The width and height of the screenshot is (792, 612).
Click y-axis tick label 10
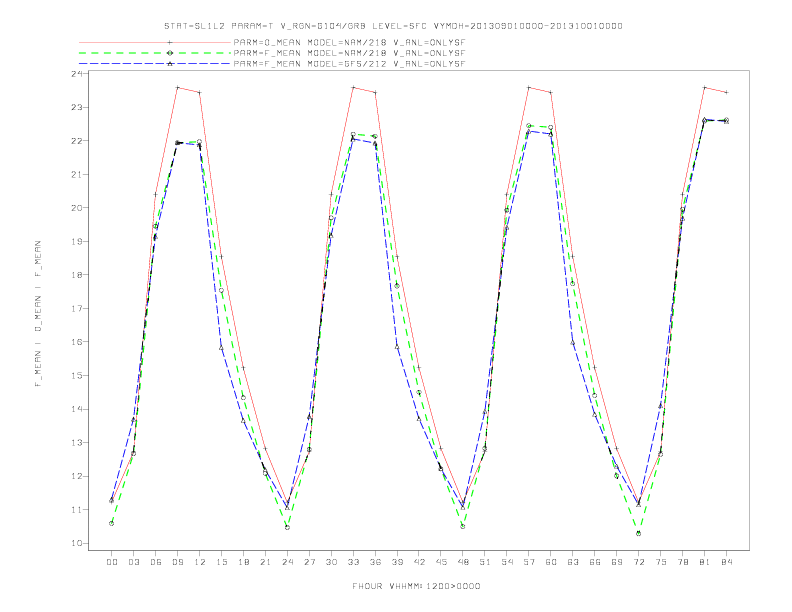pos(77,543)
